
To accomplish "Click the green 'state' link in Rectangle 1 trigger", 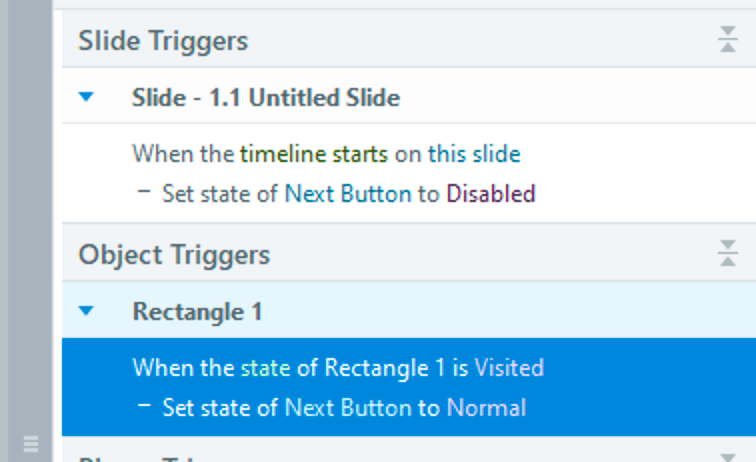I will point(264,368).
